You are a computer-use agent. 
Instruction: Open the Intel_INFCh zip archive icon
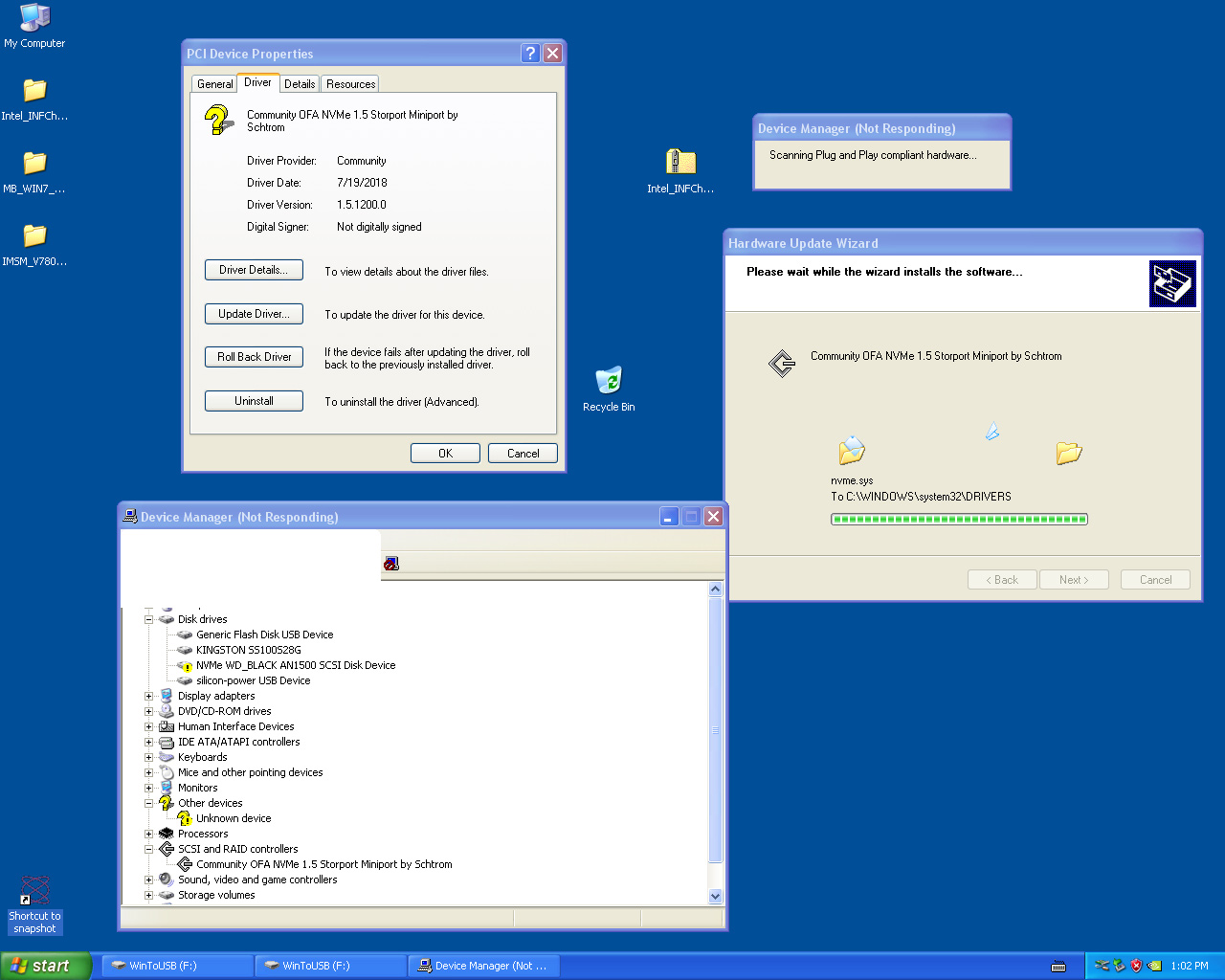coord(679,162)
